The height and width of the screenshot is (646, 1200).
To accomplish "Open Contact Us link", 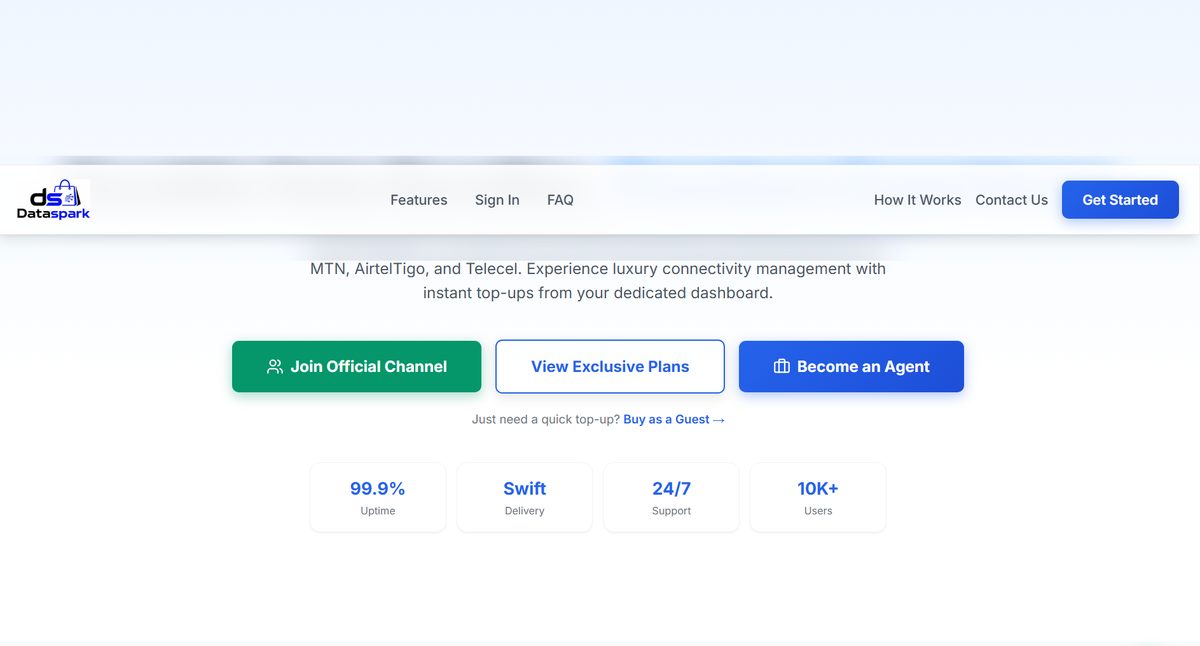I will pos(1011,200).
